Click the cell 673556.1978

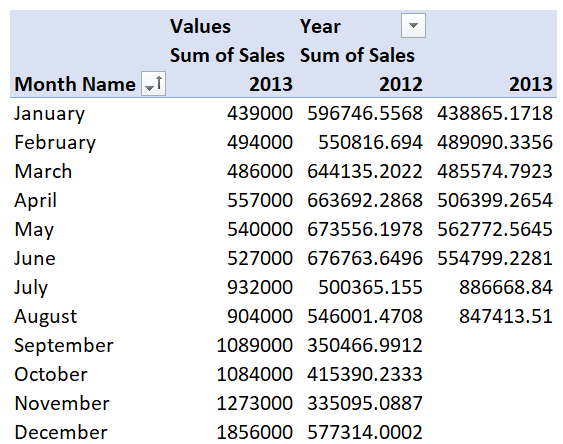coord(365,230)
